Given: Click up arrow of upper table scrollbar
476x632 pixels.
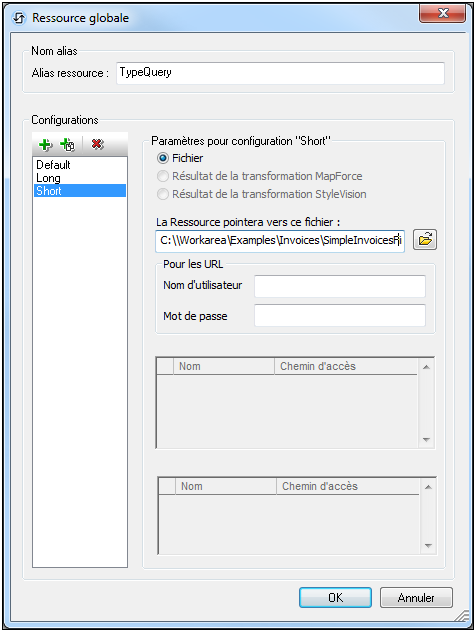Looking at the screenshot, I should 426,367.
